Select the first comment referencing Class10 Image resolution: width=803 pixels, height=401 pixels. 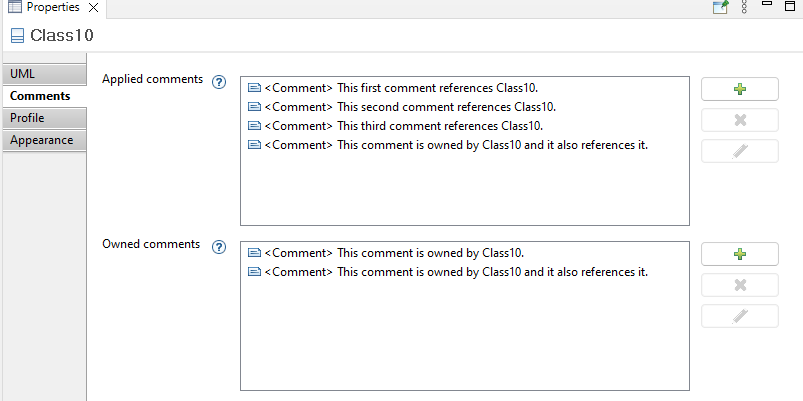(x=393, y=88)
